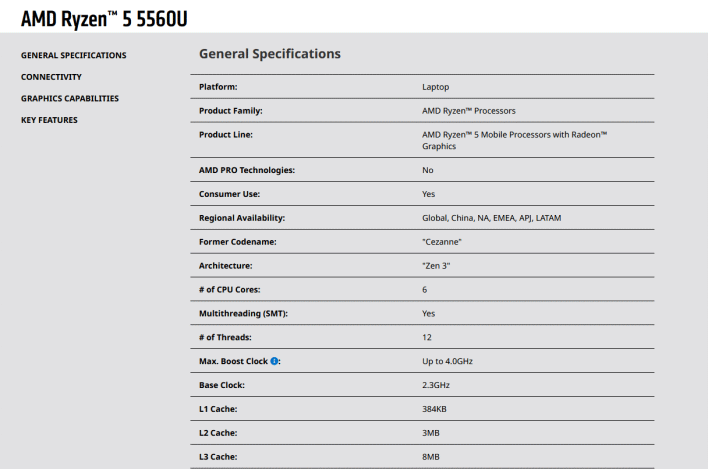Screen dimensions: 708x469
Task: Select the No value for PRO Technologies
Action: [x=428, y=170]
